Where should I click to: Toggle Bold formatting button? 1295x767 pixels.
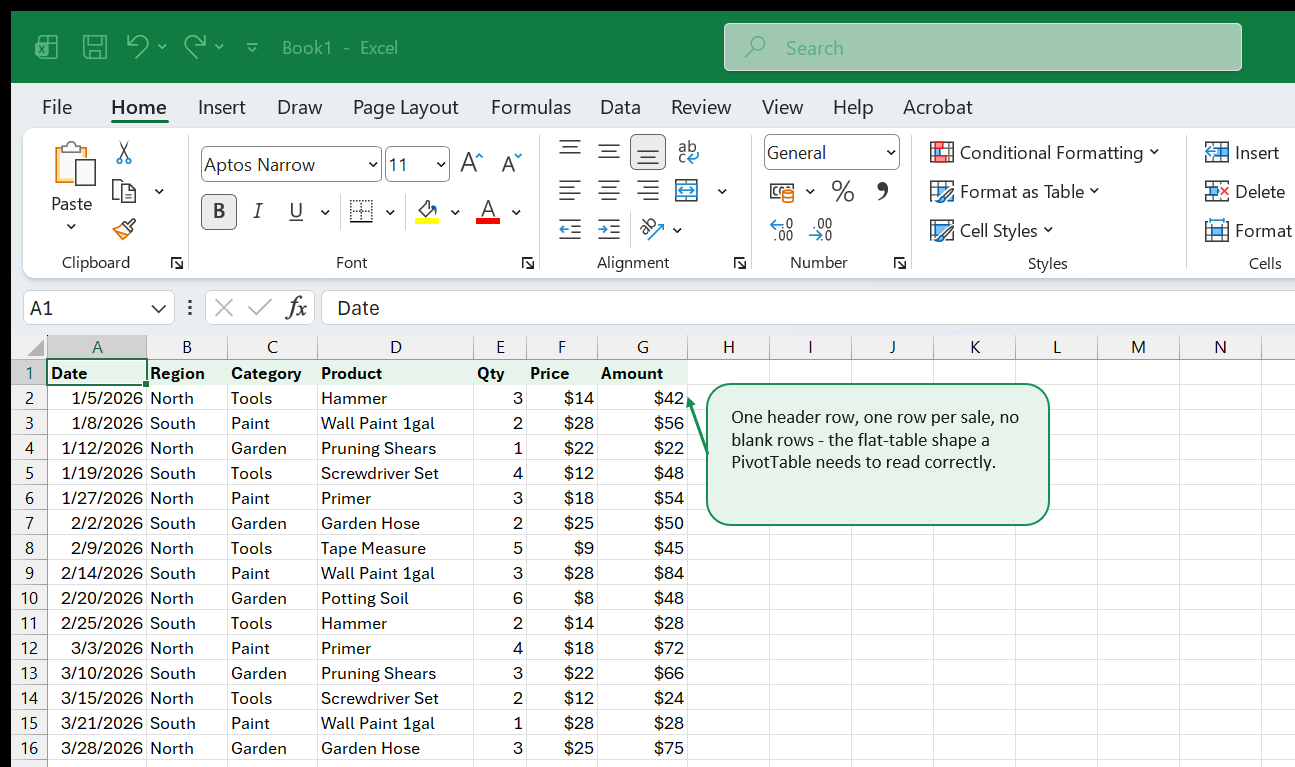point(219,211)
